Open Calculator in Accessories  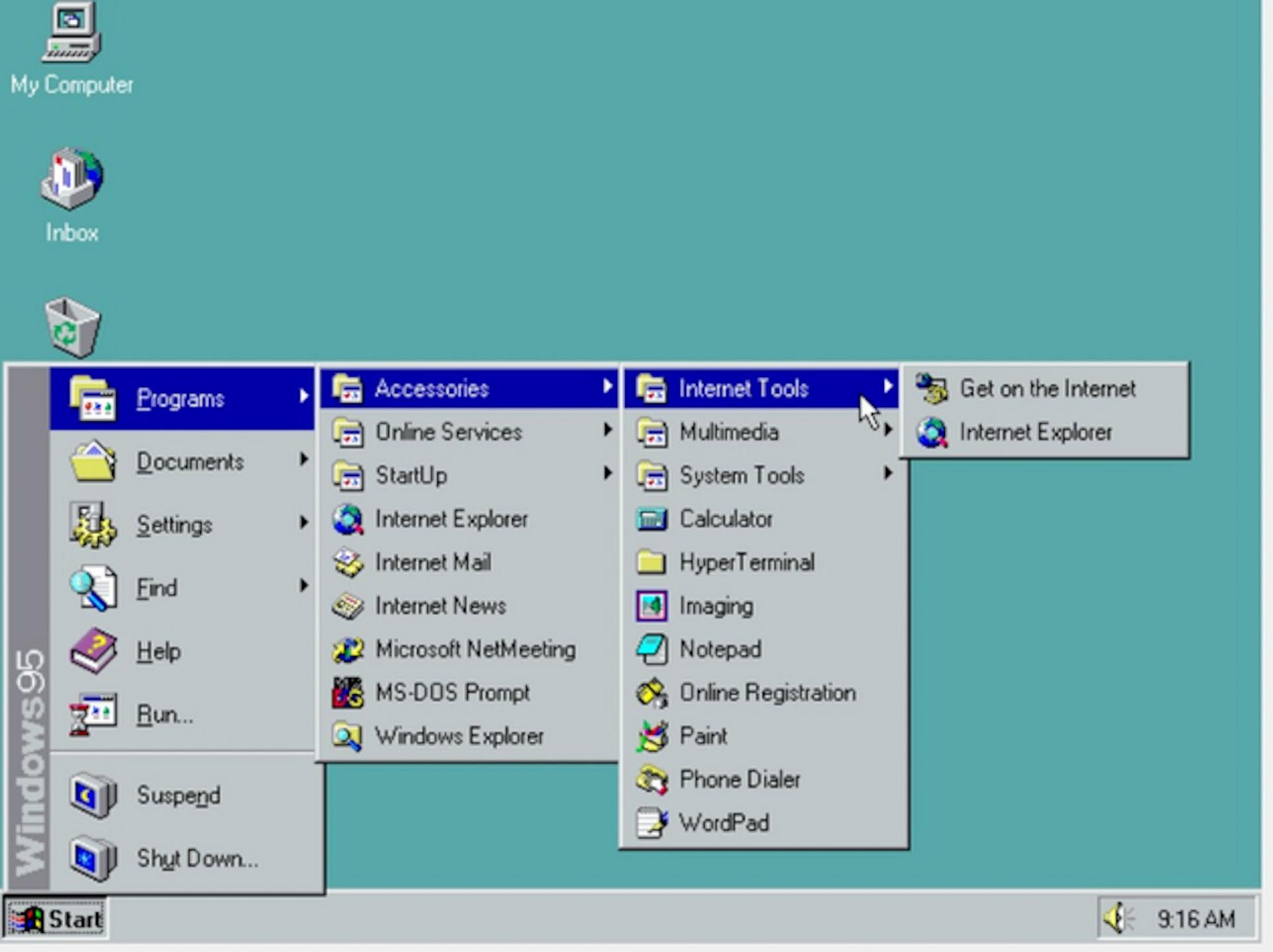725,519
